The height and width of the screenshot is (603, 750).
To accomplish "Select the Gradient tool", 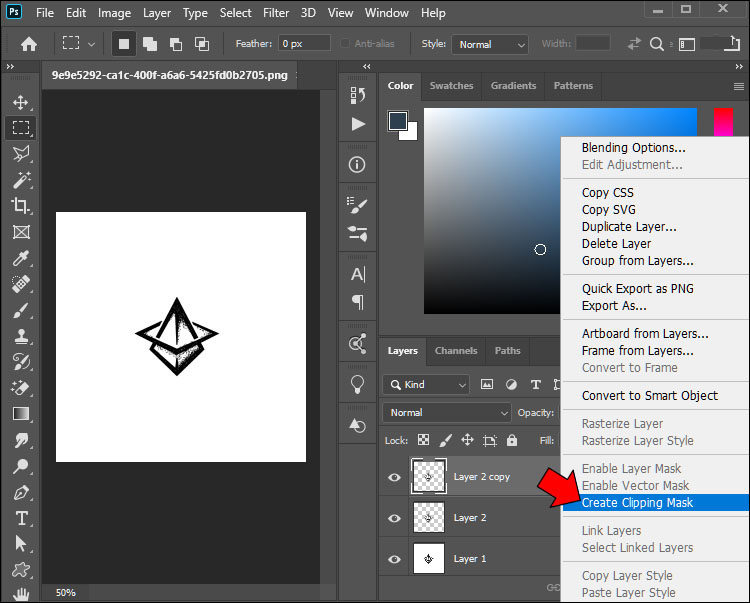I will (x=21, y=414).
